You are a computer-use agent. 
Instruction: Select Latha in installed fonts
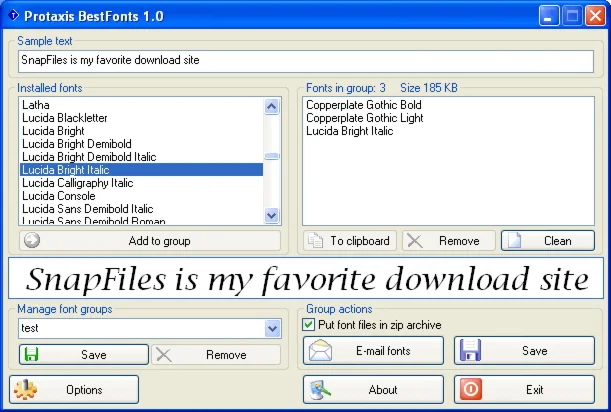pyautogui.click(x=141, y=105)
